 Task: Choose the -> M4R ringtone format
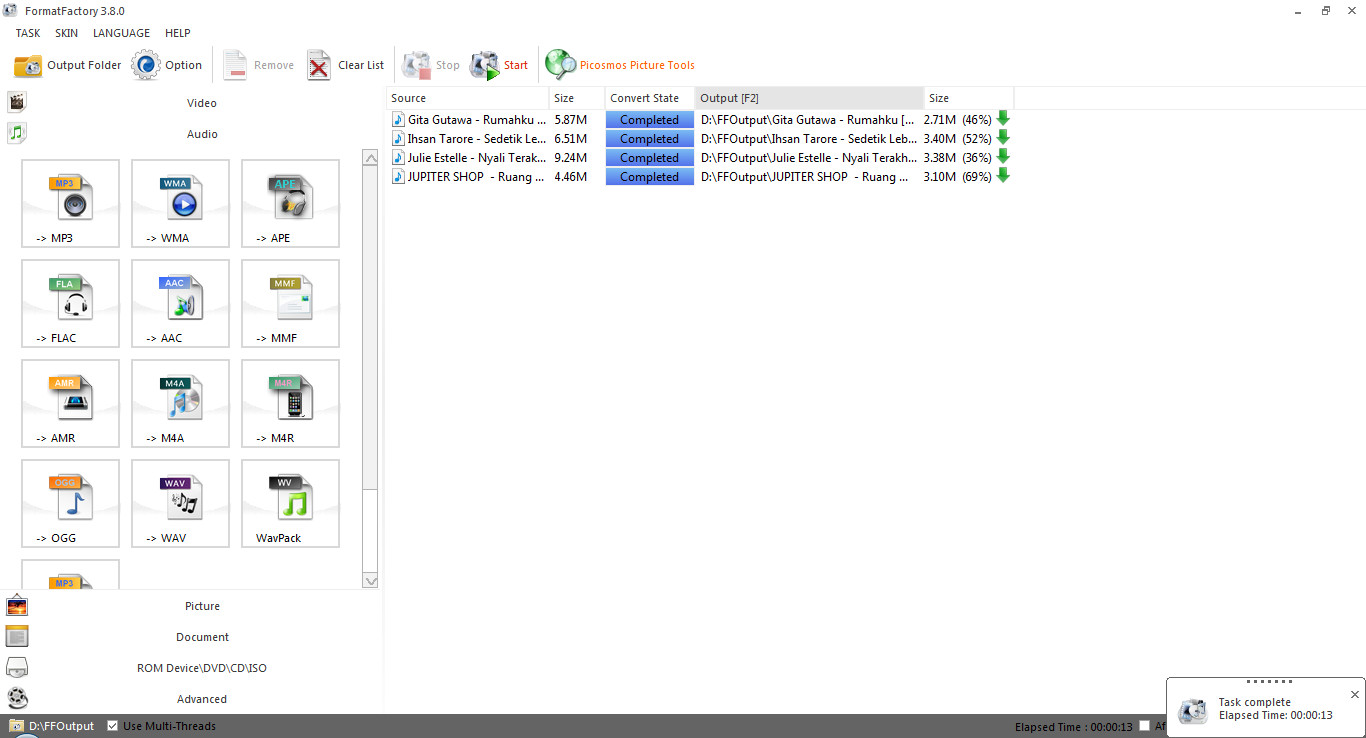pyautogui.click(x=290, y=404)
